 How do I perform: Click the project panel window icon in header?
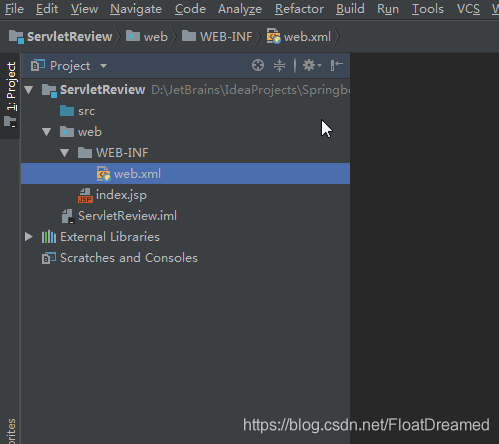pos(38,65)
